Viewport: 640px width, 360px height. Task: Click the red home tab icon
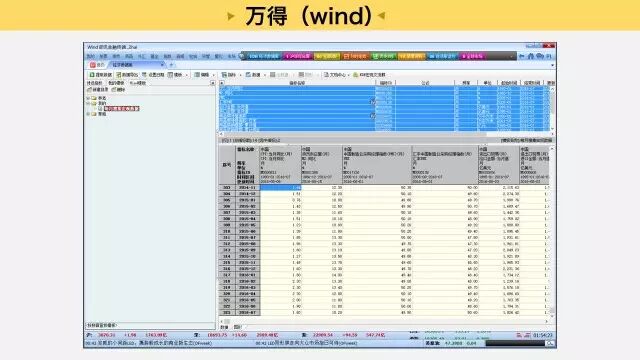click(x=93, y=65)
